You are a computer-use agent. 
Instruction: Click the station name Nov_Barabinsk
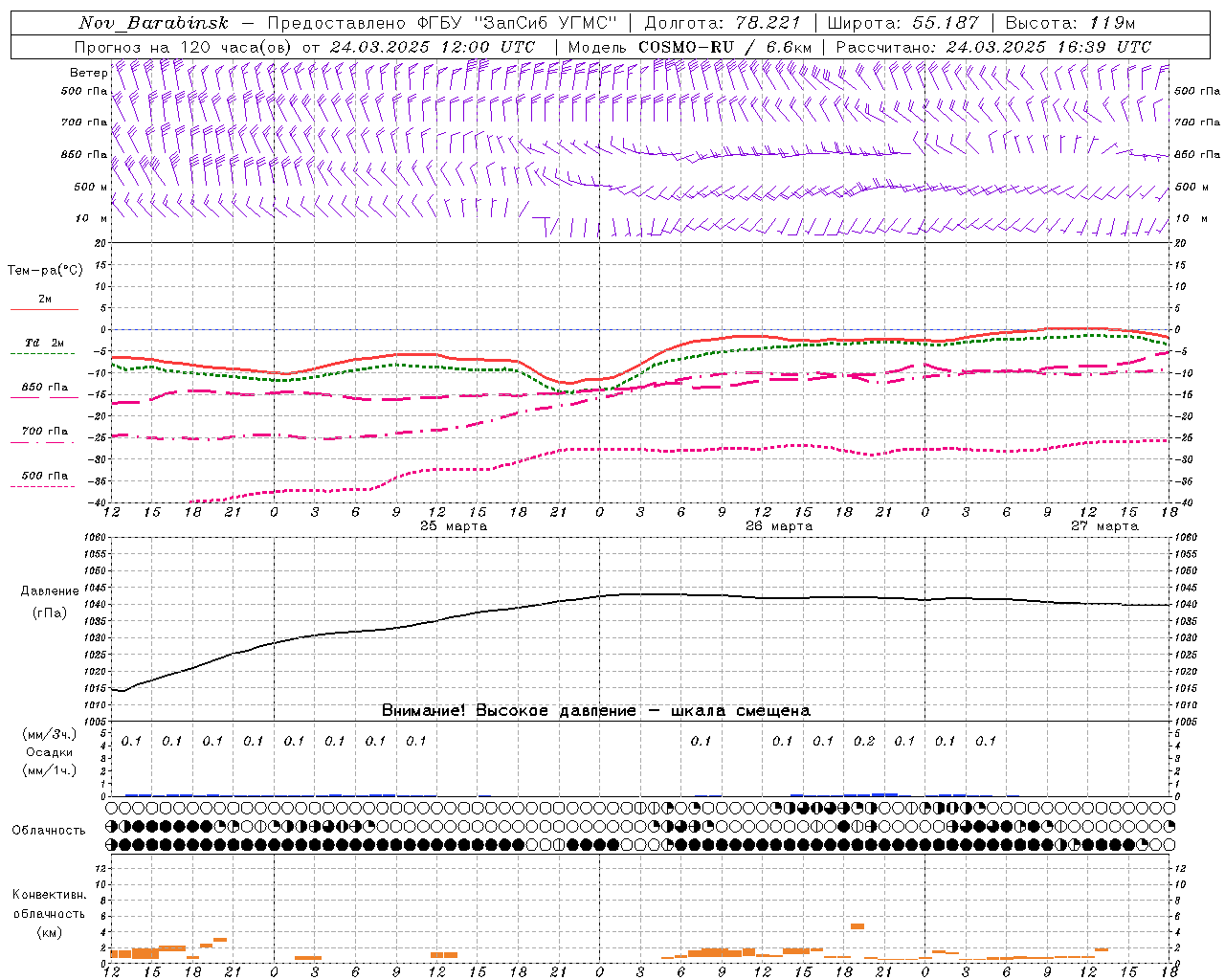click(x=154, y=23)
